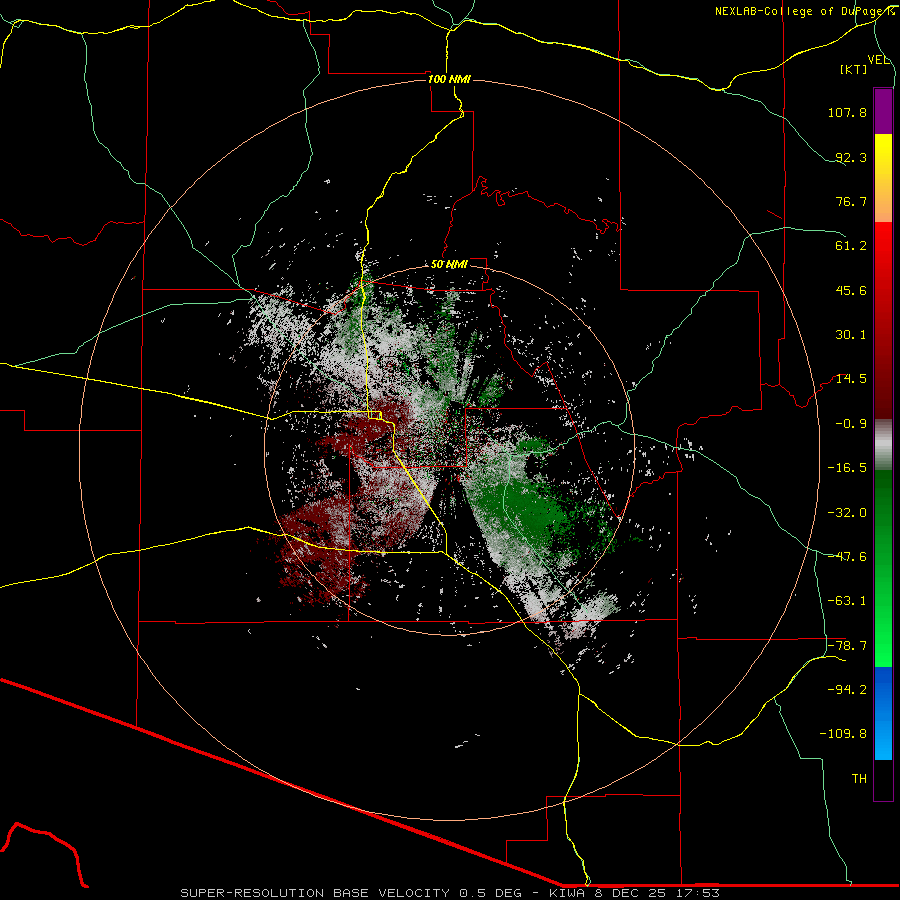Viewport: 900px width, 900px height.
Task: Click the 45.6 value on the velocity scale
Action: point(851,290)
